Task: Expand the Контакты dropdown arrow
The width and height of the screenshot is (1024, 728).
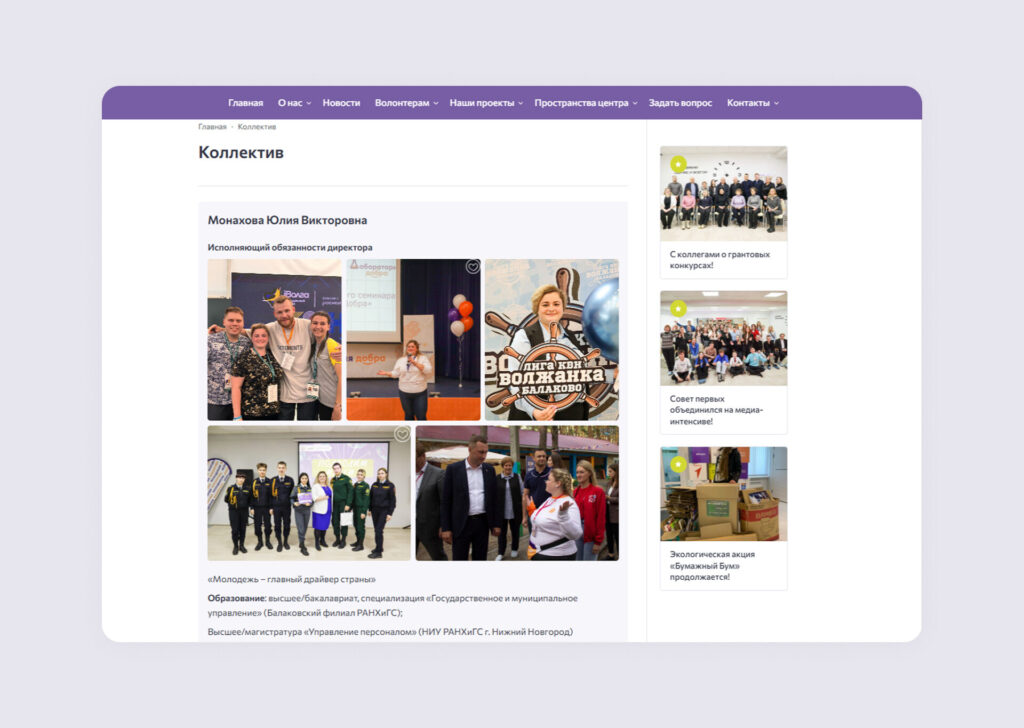Action: 777,103
